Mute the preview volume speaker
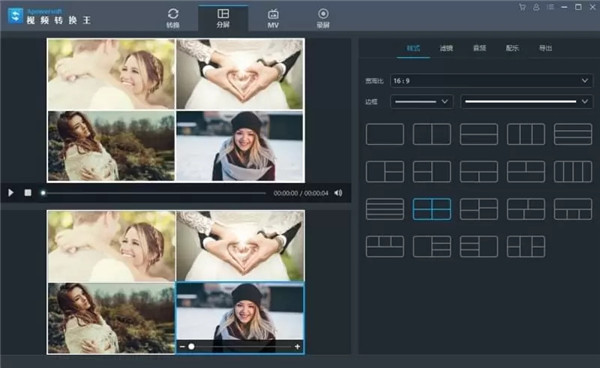The height and width of the screenshot is (368, 600). 338,193
